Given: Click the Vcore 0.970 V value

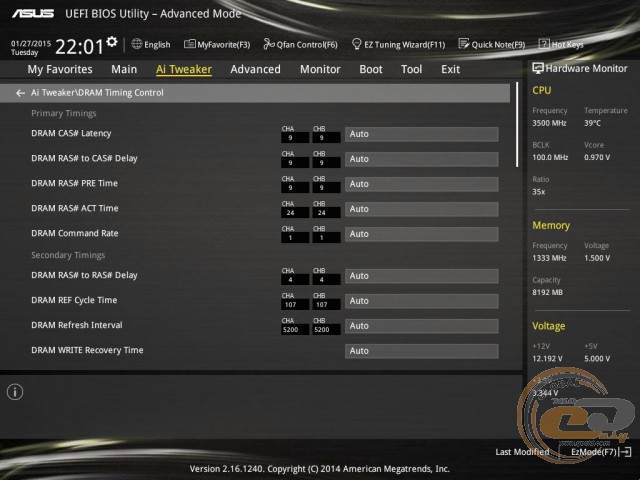Looking at the screenshot, I should pos(597,158).
